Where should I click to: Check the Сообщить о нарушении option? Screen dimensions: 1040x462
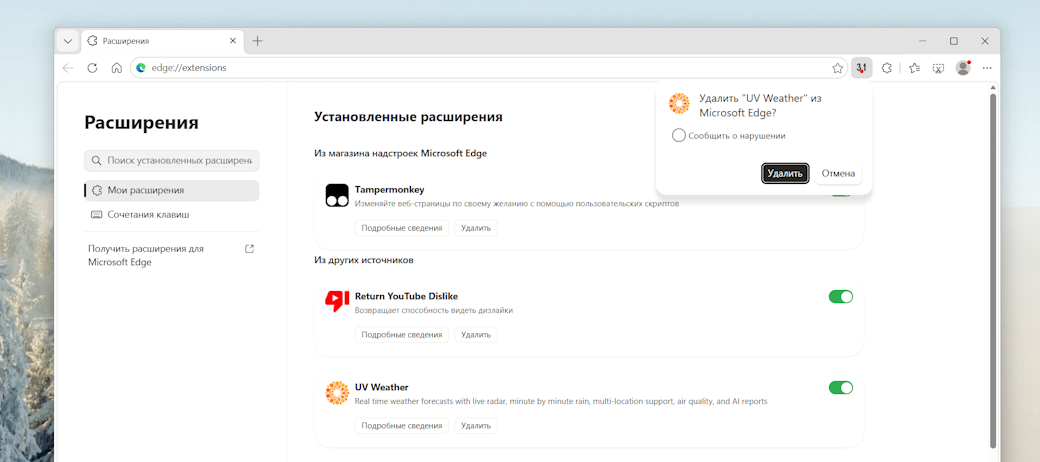pos(679,135)
